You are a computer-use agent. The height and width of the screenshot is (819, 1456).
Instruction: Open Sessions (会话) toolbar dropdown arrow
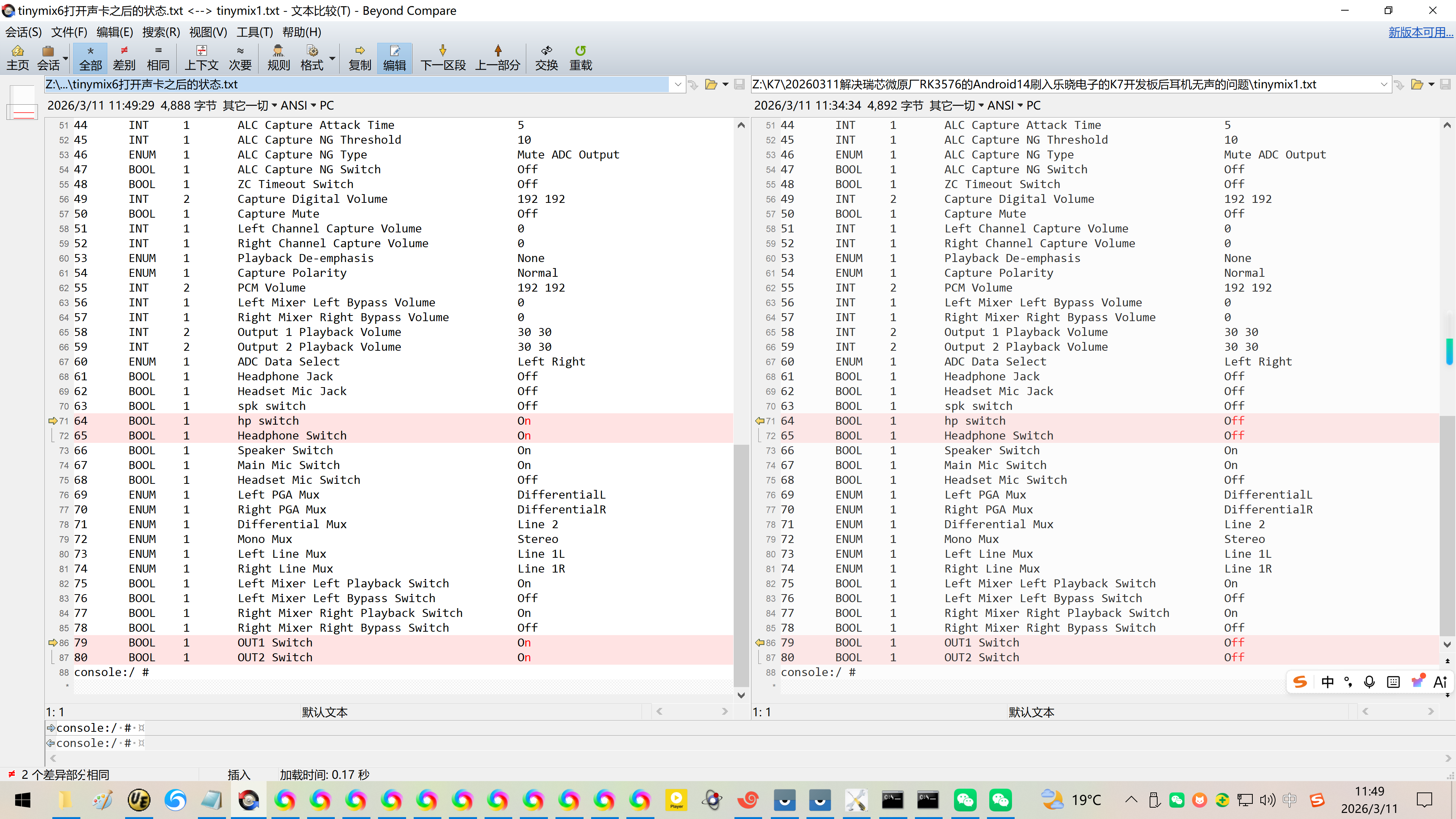(x=66, y=58)
